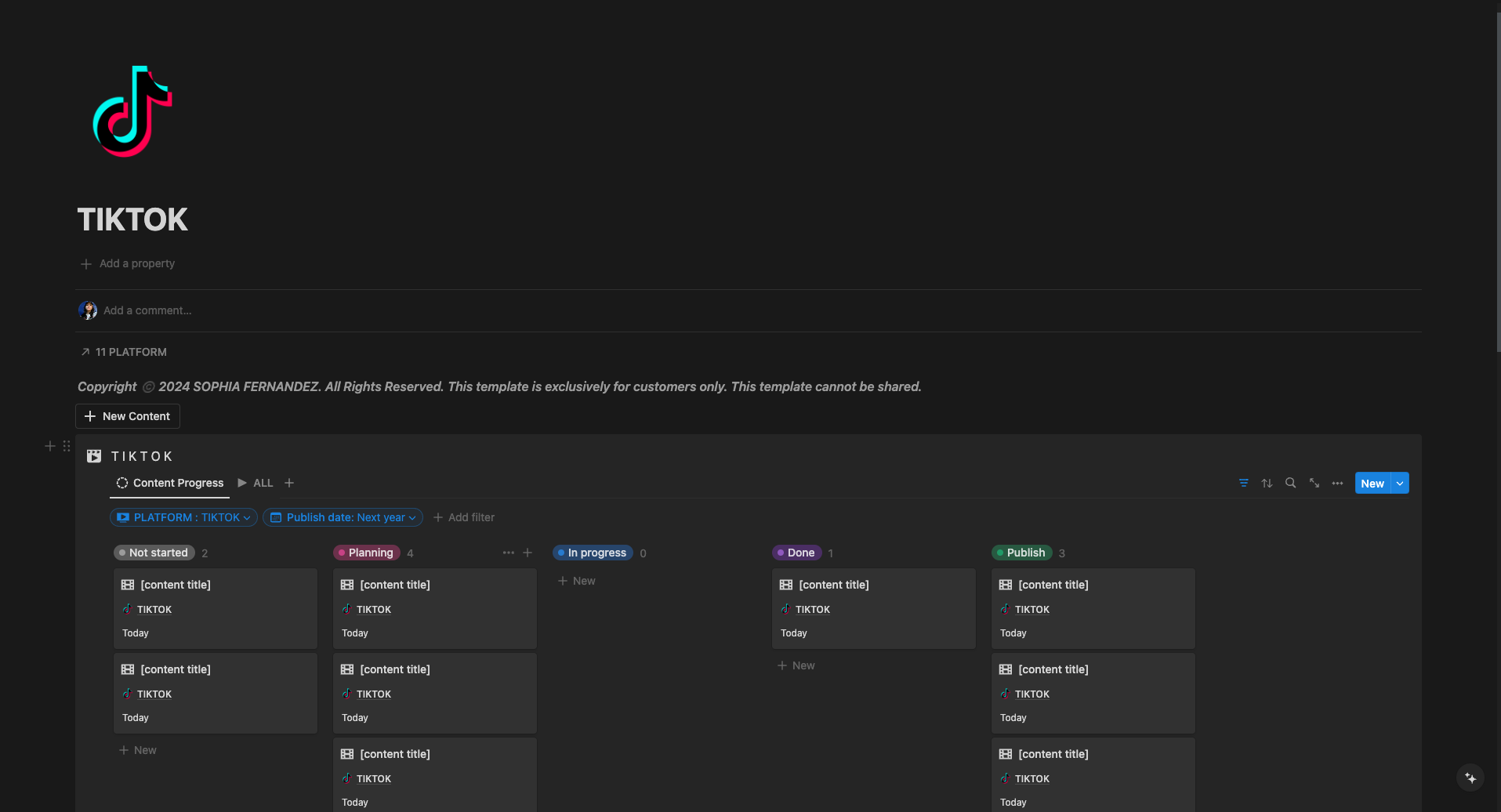Add new card in Not started column
The image size is (1501, 812).
pos(138,750)
